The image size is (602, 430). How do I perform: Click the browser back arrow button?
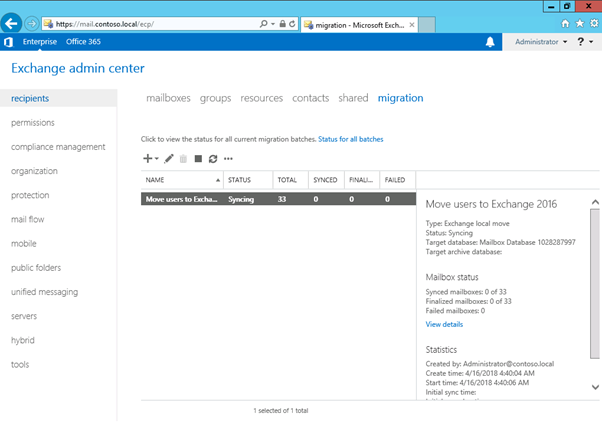pyautogui.click(x=11, y=24)
